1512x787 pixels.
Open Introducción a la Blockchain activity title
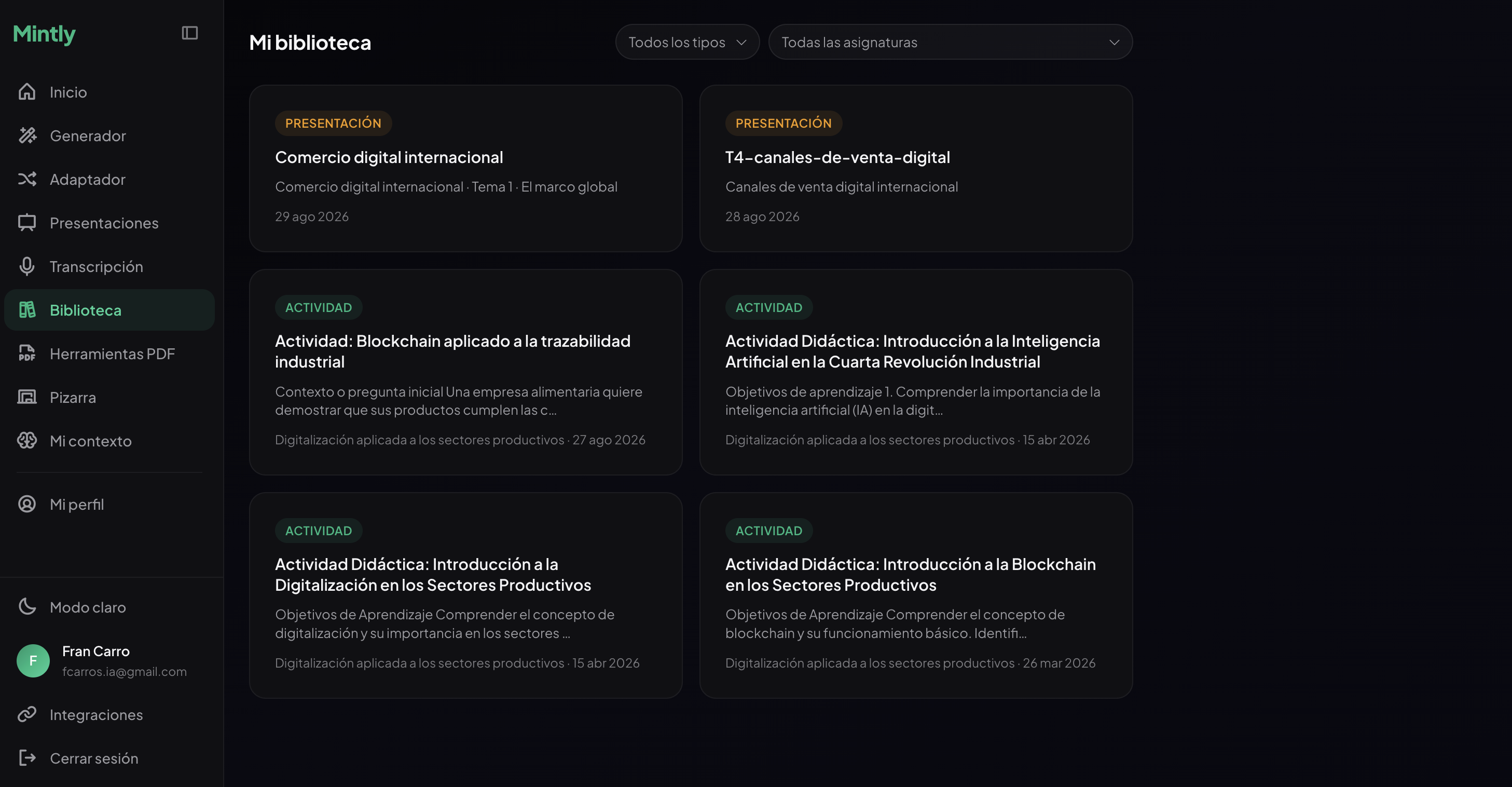[911, 574]
